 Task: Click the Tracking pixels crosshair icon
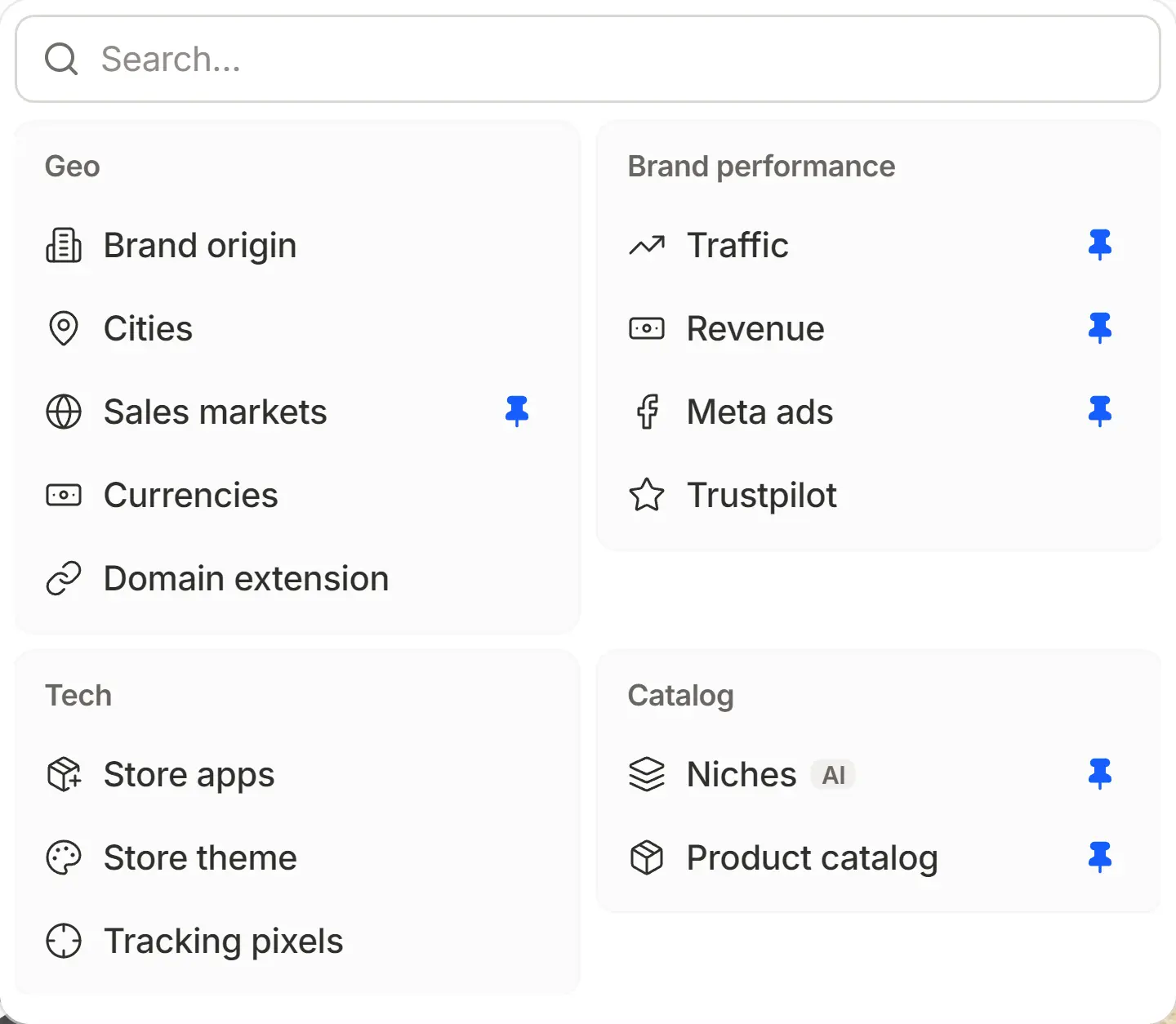coord(64,942)
